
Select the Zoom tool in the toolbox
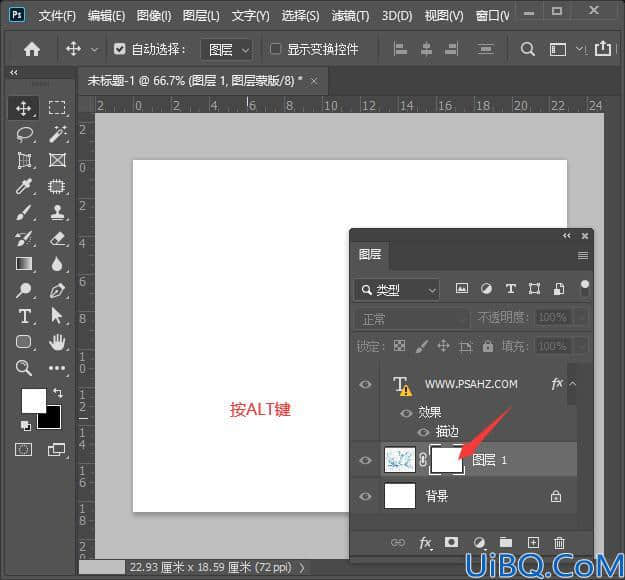tap(24, 368)
